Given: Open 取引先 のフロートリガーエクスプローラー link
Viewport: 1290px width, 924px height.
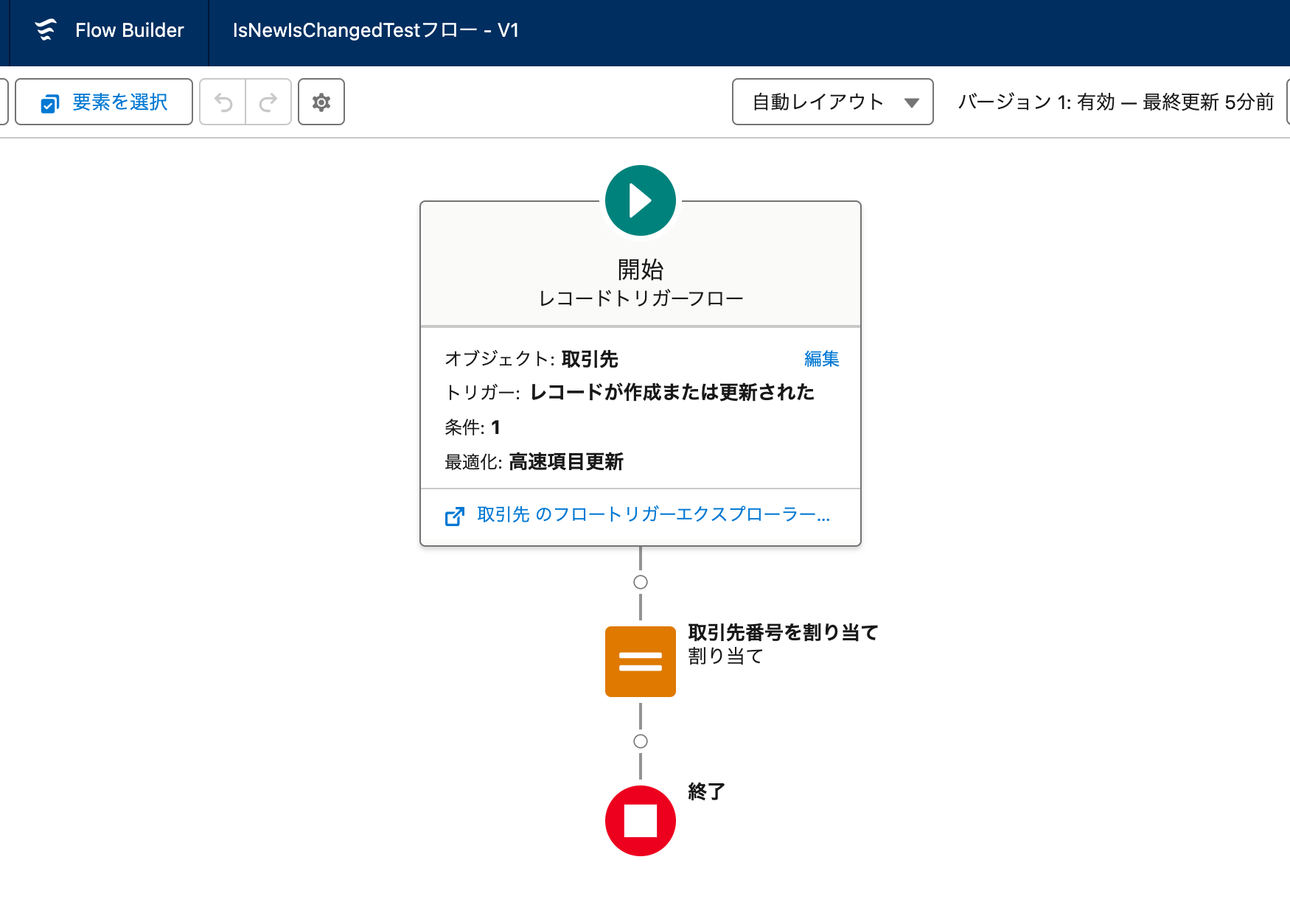Looking at the screenshot, I should (652, 516).
